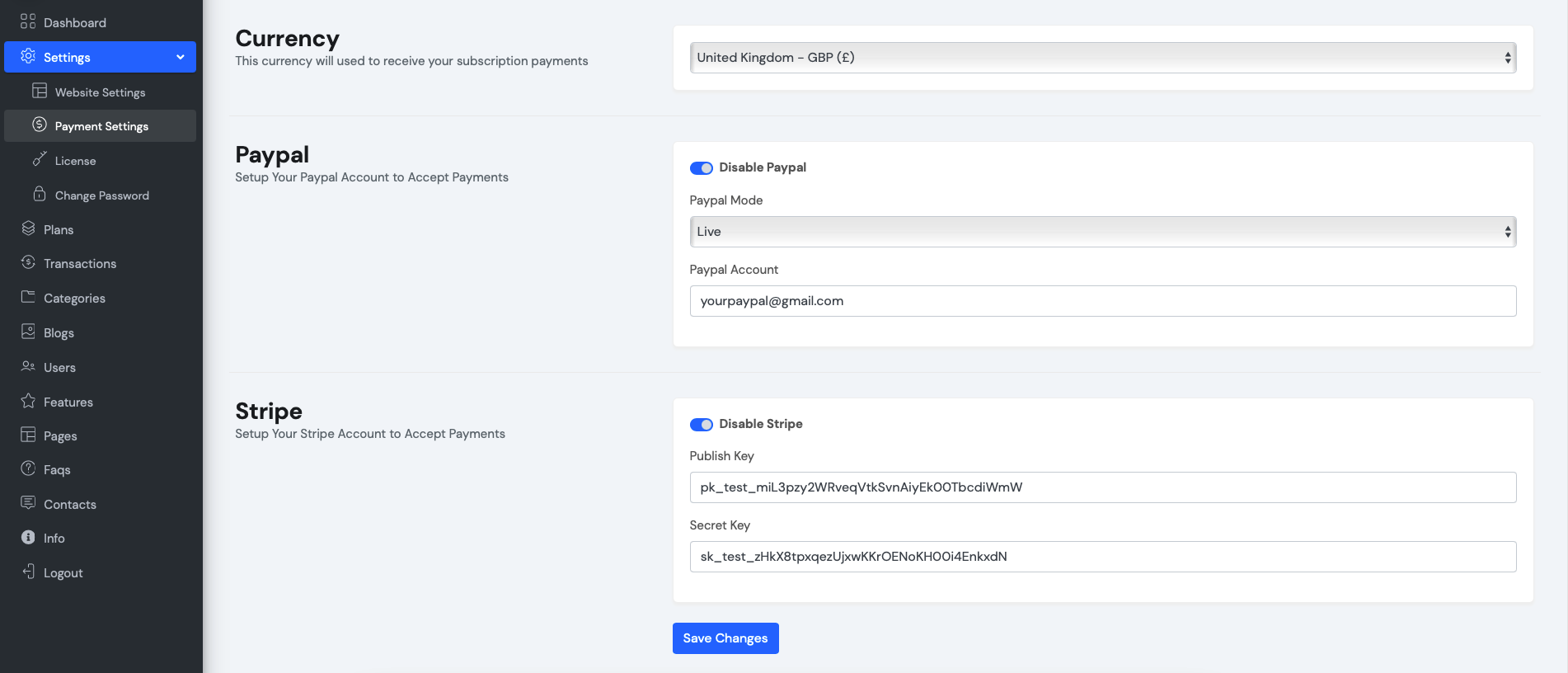Toggle the Disable Stripe switch

pos(701,425)
